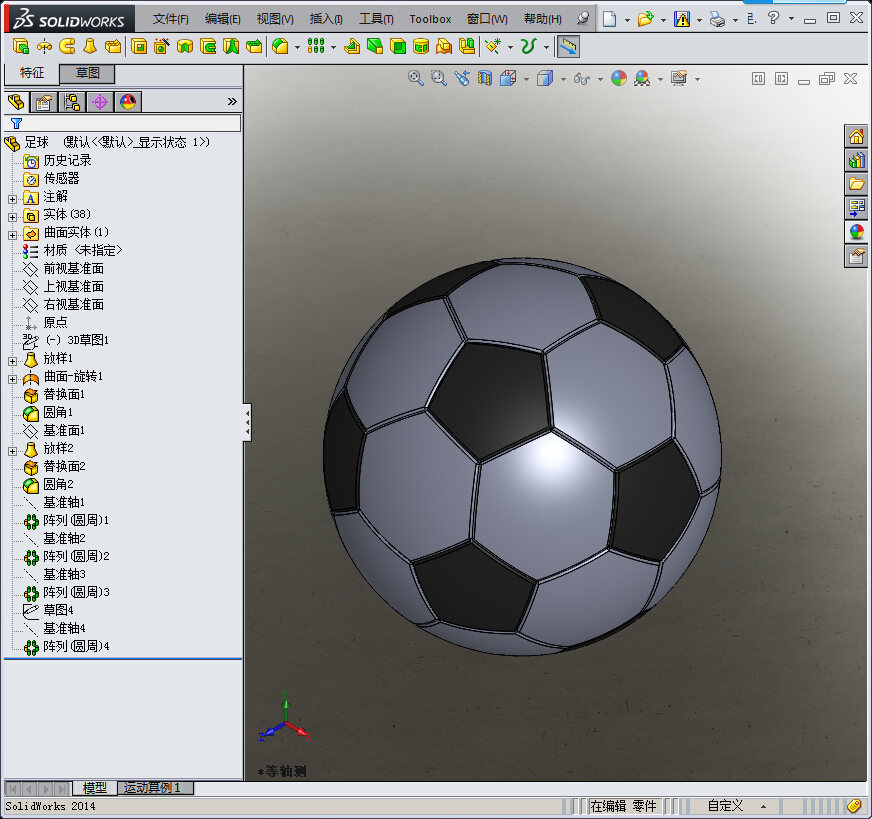The height and width of the screenshot is (819, 872).
Task: Open the 视图(V) menu
Action: coord(275,19)
